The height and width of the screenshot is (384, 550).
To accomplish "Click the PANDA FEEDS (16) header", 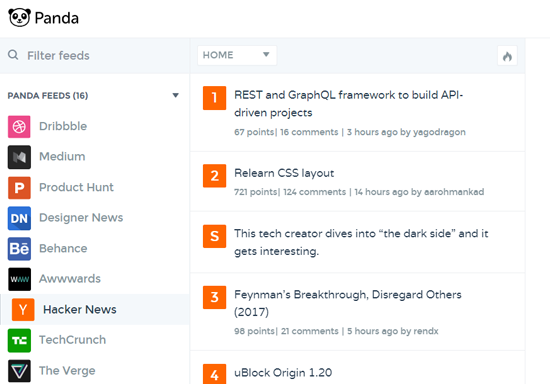I will click(48, 96).
